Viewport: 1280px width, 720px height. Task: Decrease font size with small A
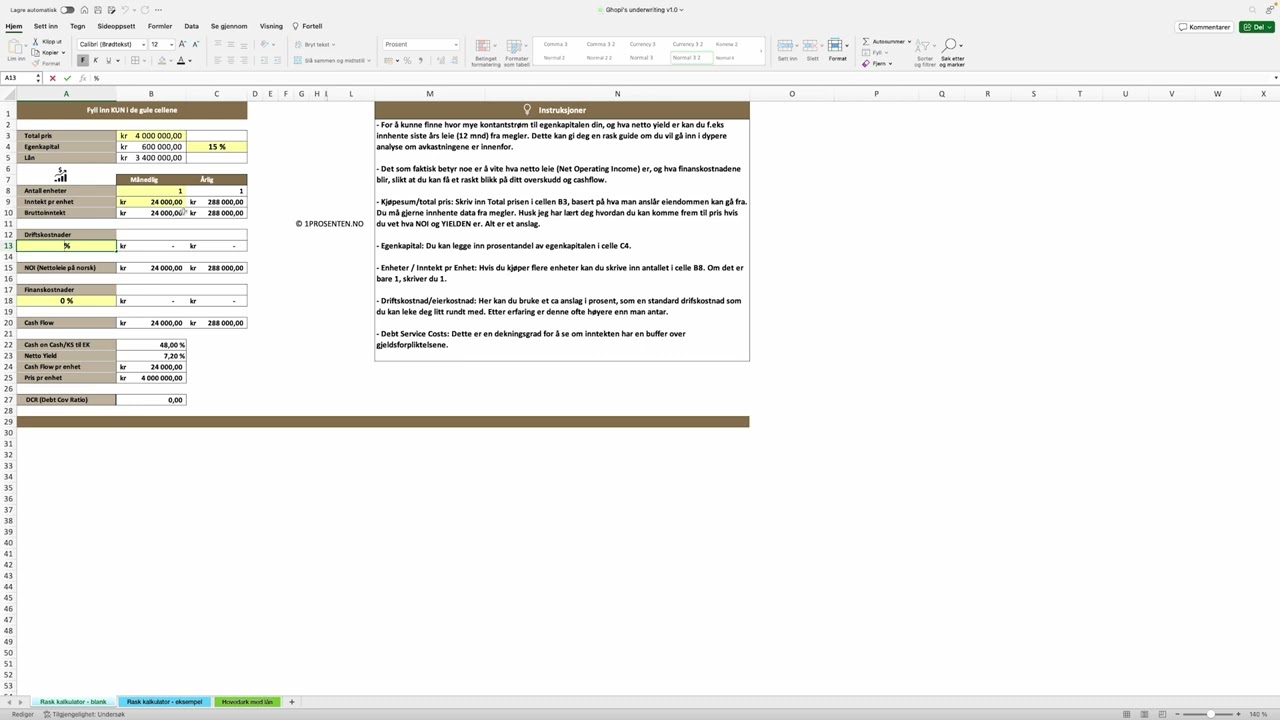coord(195,44)
